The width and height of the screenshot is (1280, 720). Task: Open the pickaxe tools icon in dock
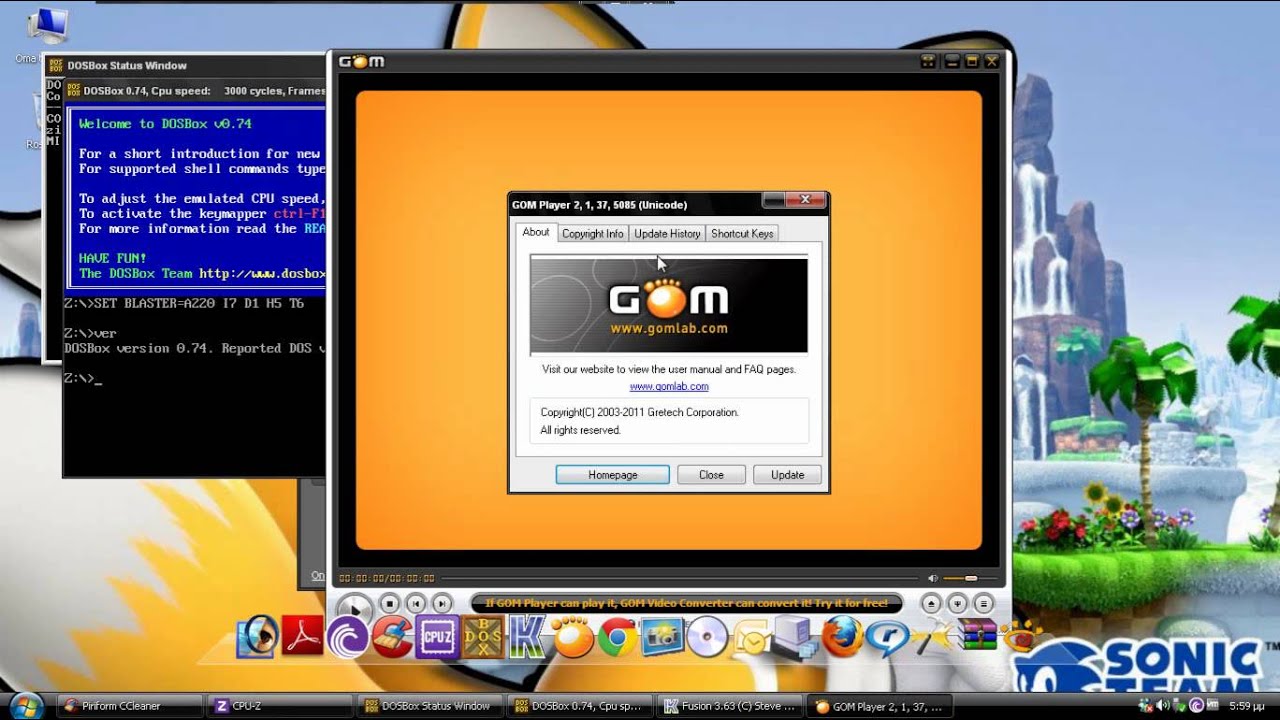coord(931,634)
